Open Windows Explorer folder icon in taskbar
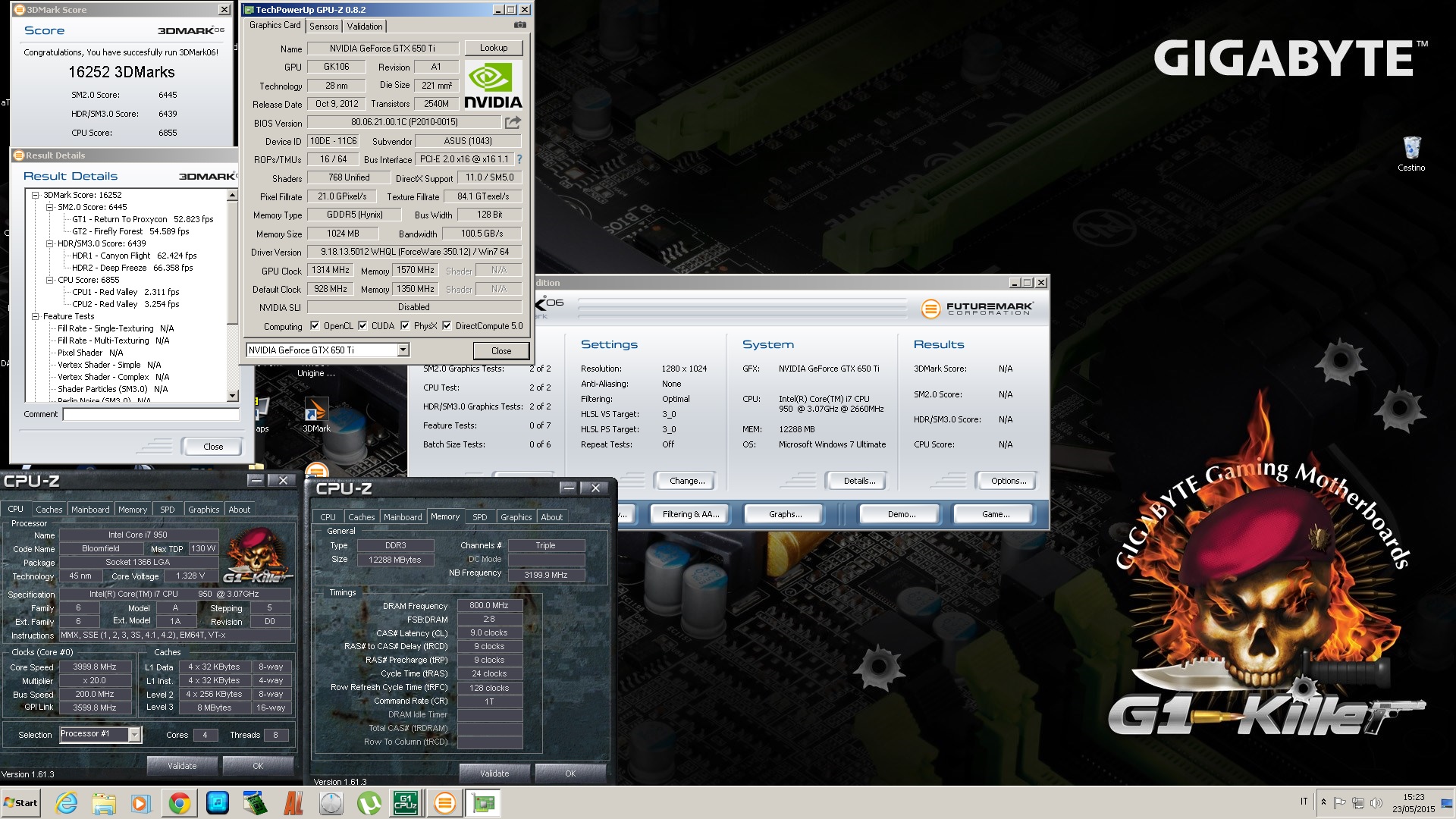The image size is (1456, 819). (104, 803)
